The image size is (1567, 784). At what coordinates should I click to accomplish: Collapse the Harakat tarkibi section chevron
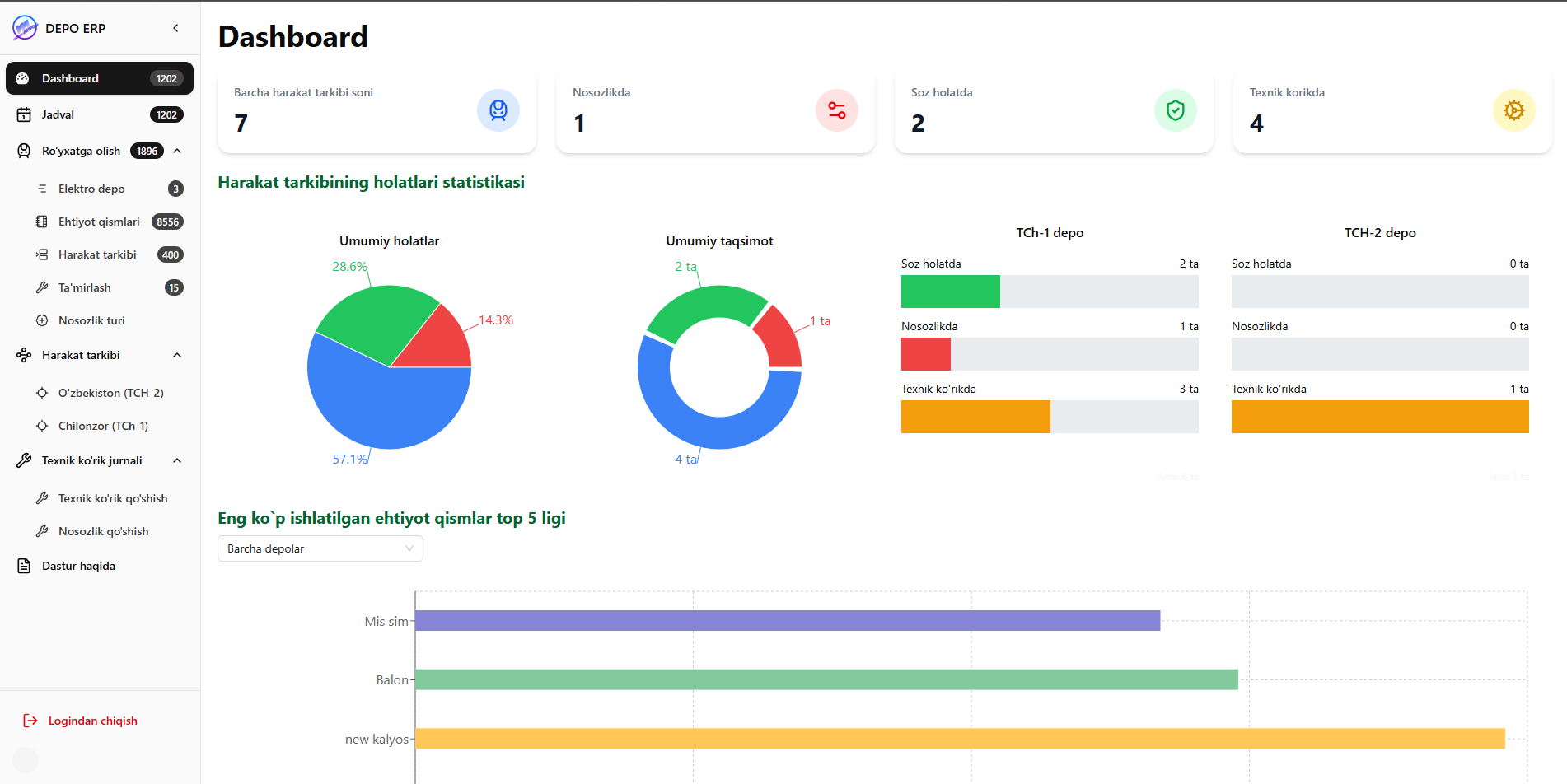pos(177,356)
